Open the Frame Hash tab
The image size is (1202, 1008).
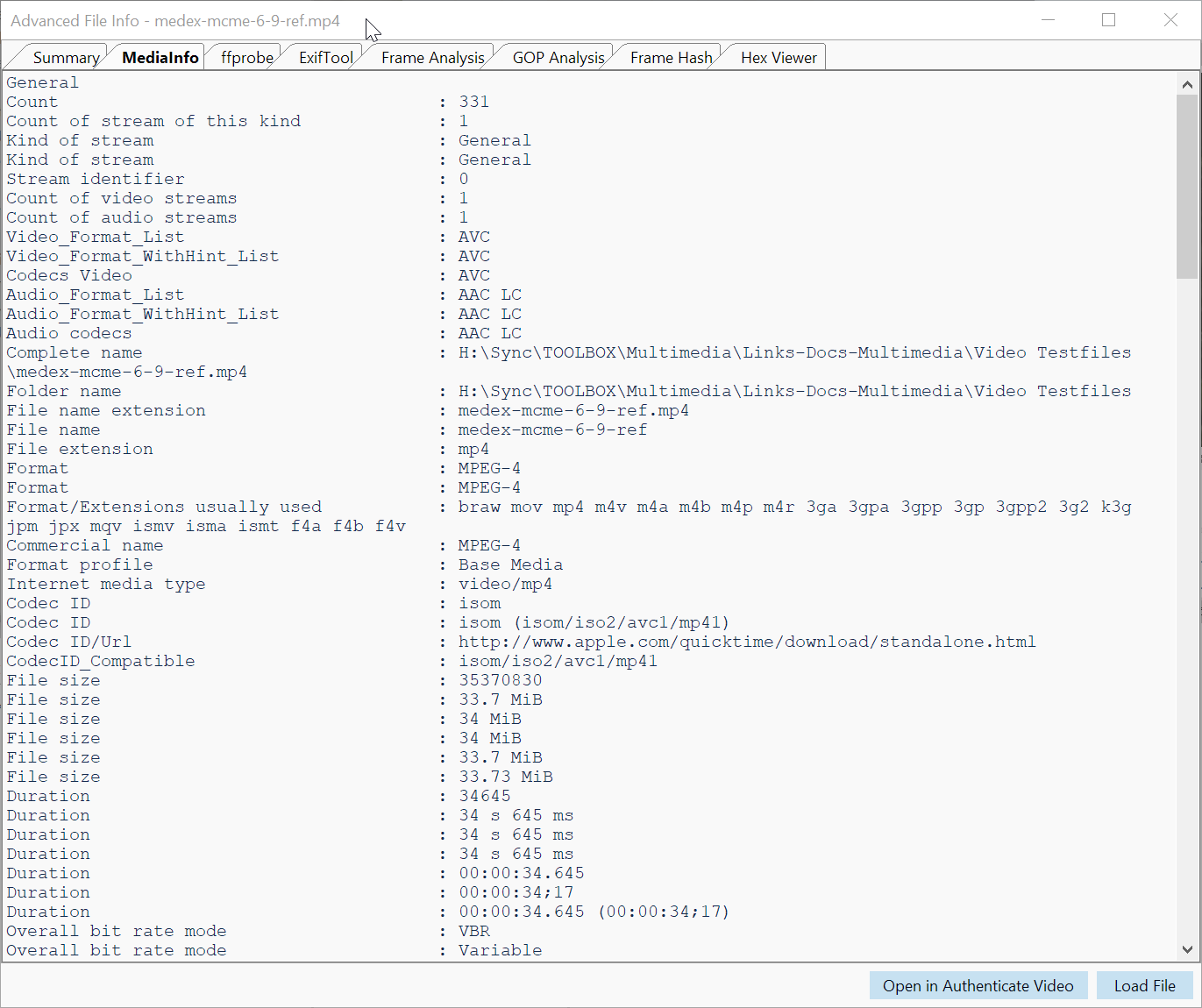pyautogui.click(x=671, y=56)
